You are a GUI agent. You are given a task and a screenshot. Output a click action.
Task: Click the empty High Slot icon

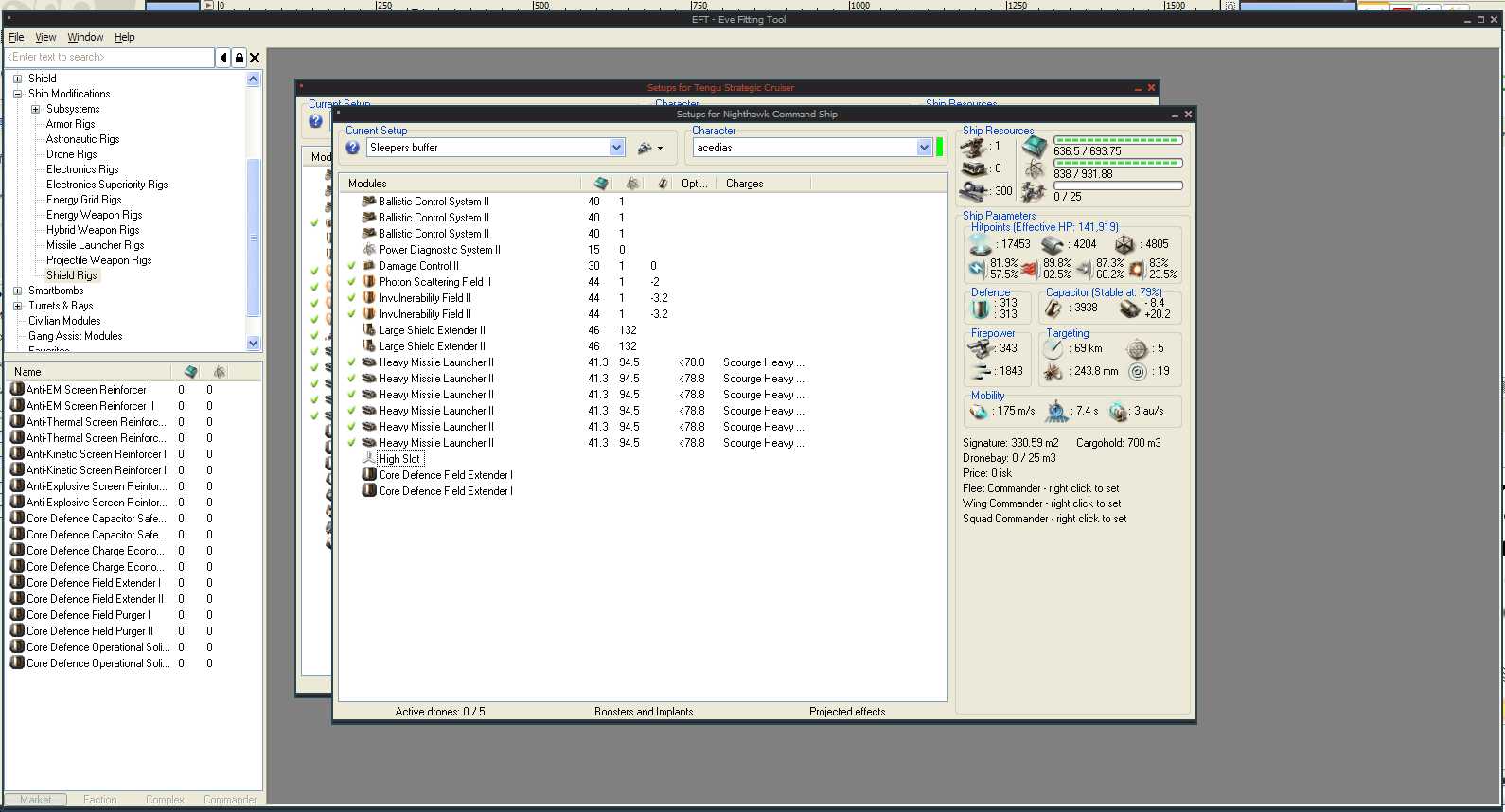coord(369,459)
